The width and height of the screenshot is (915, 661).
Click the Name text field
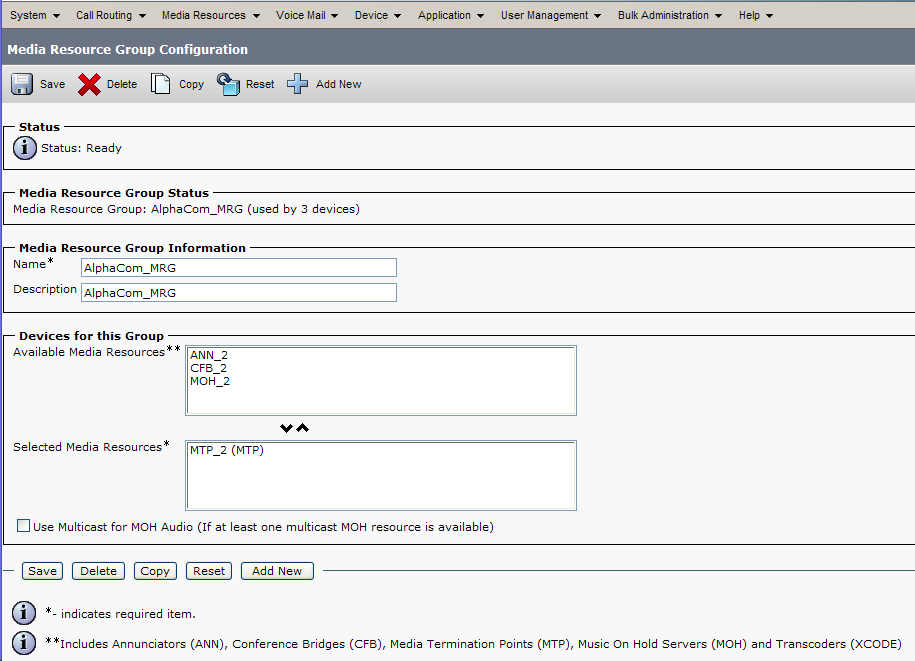(x=239, y=267)
